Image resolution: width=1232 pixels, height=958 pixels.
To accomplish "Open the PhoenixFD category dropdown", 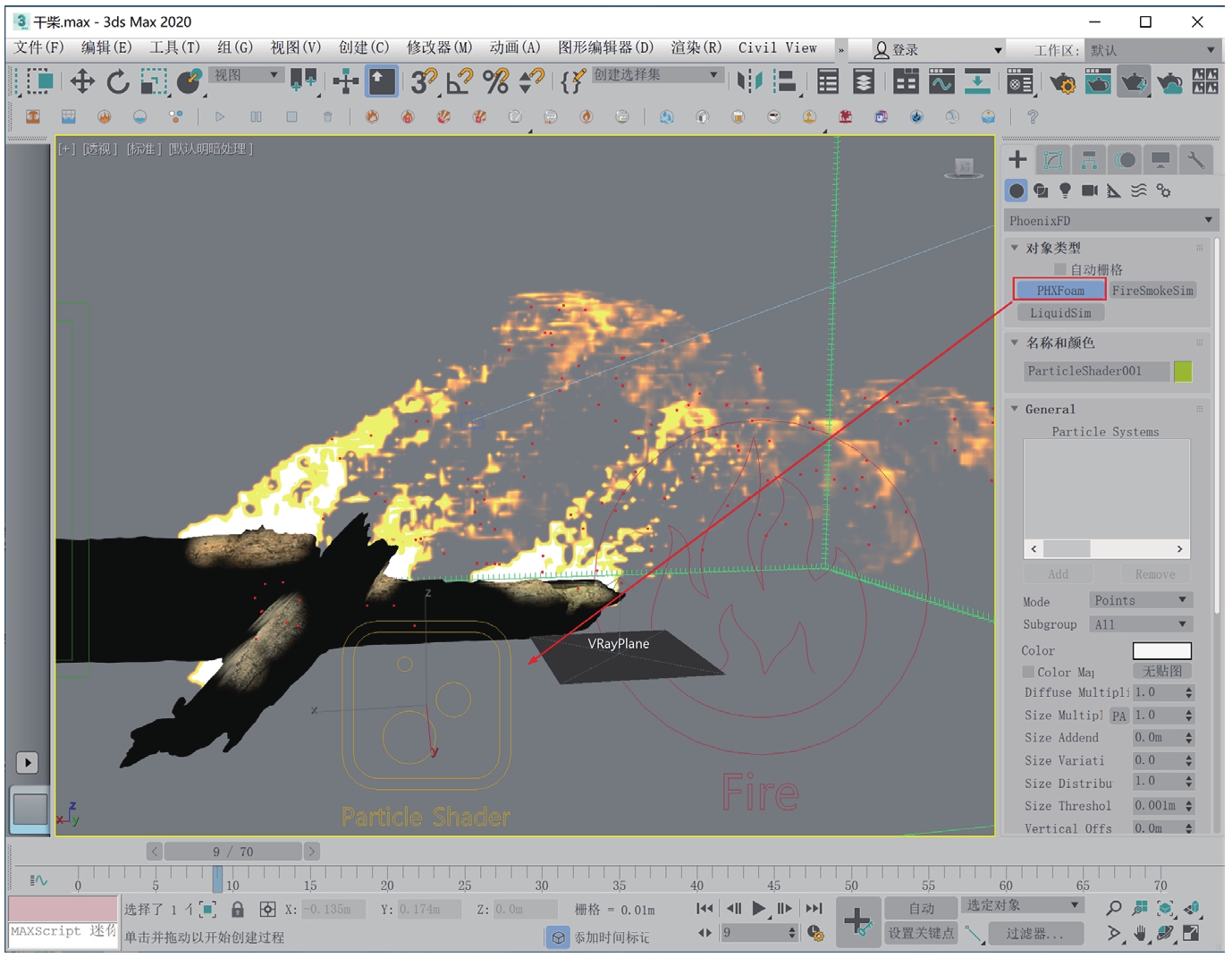I will coord(1110,221).
